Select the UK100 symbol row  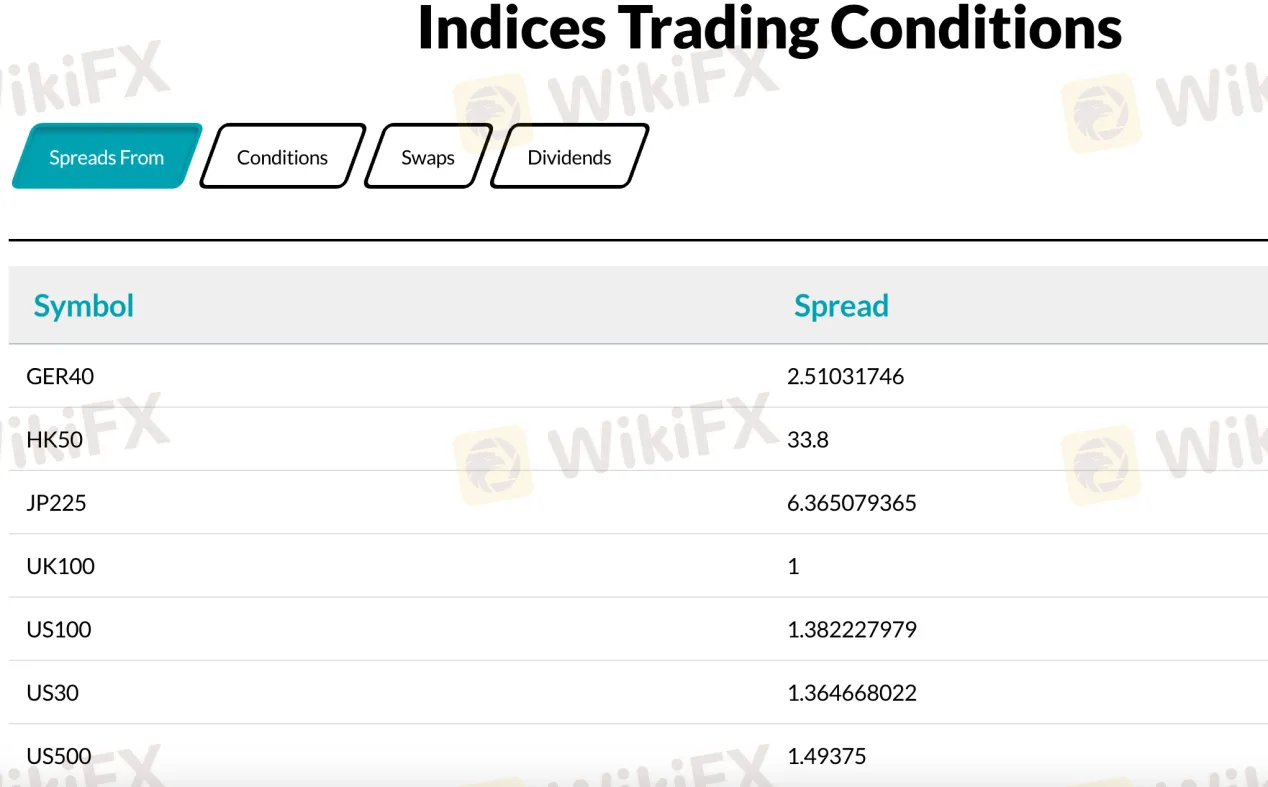pos(638,566)
